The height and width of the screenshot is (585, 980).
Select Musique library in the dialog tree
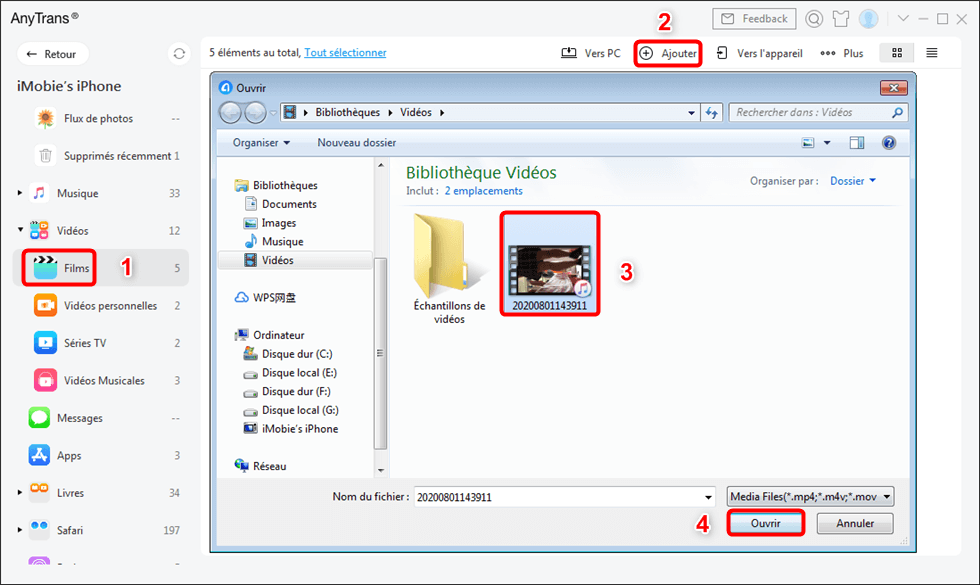(282, 242)
